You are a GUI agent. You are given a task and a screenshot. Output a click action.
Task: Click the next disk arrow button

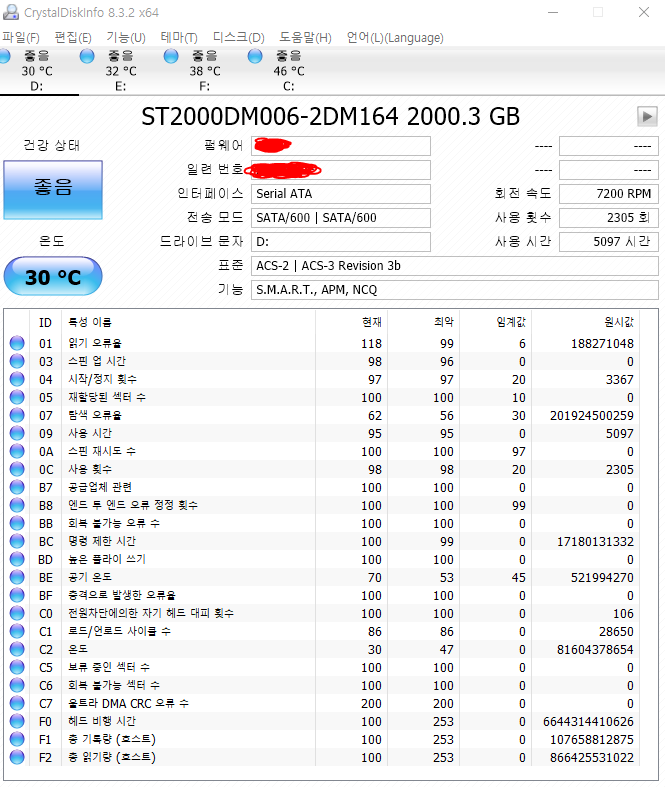click(647, 116)
